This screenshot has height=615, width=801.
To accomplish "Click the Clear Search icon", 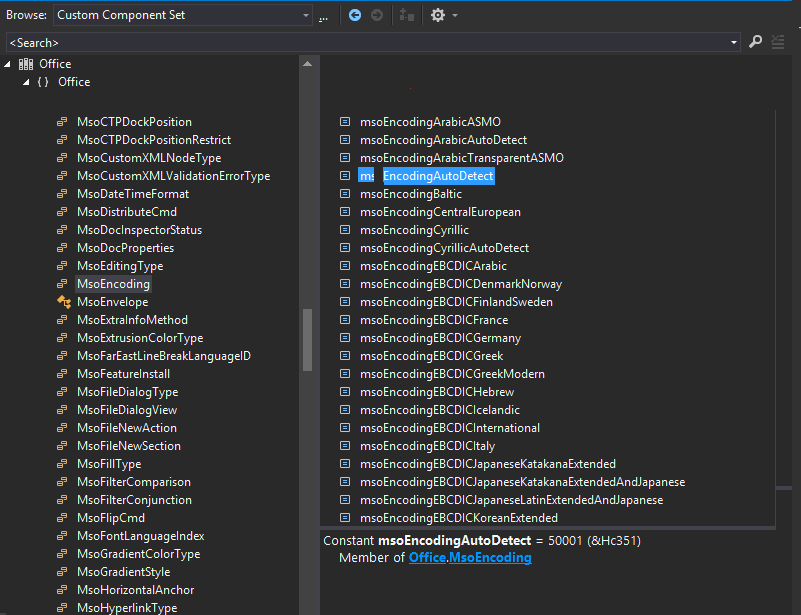I will point(778,42).
